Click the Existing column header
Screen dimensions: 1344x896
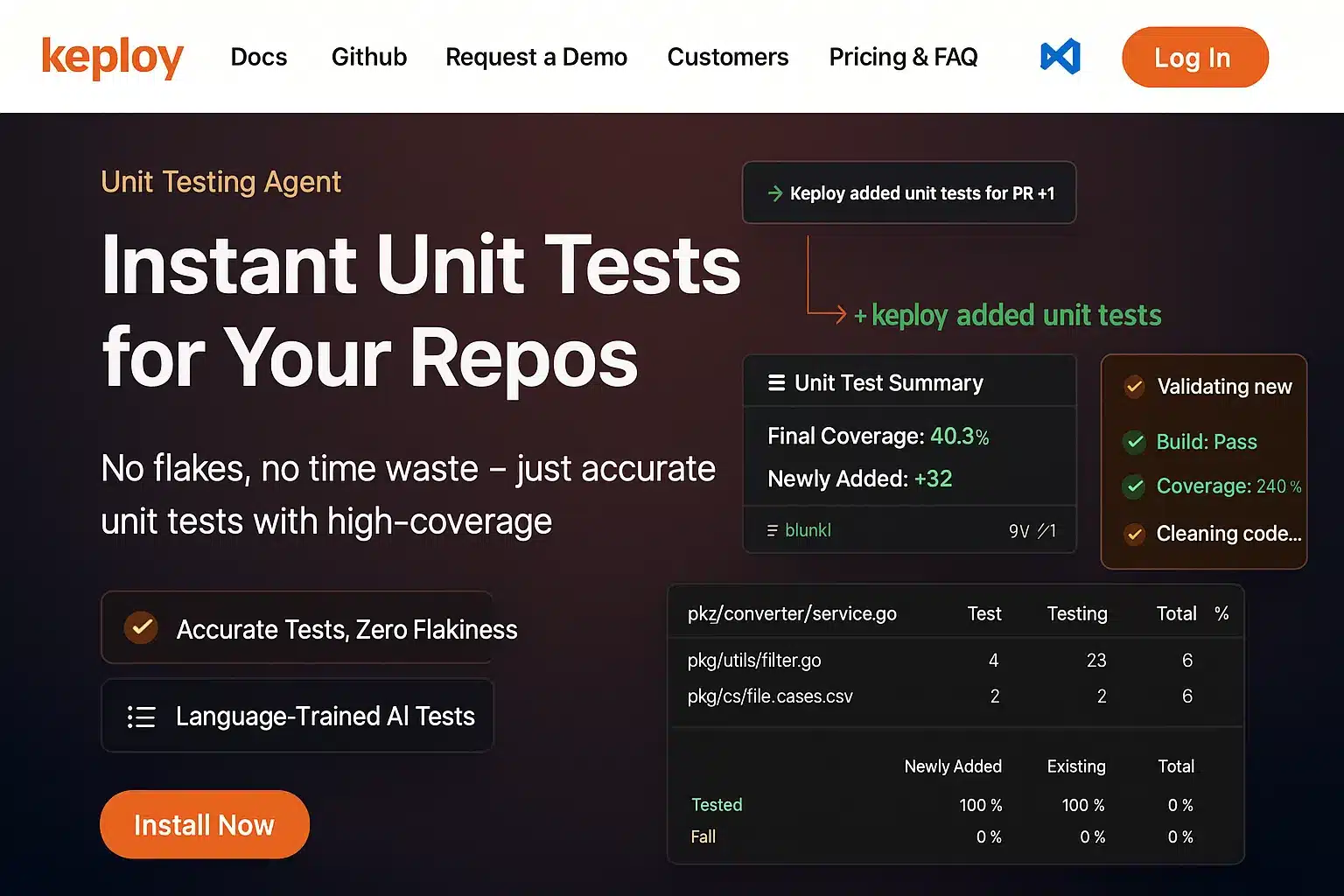[1076, 766]
